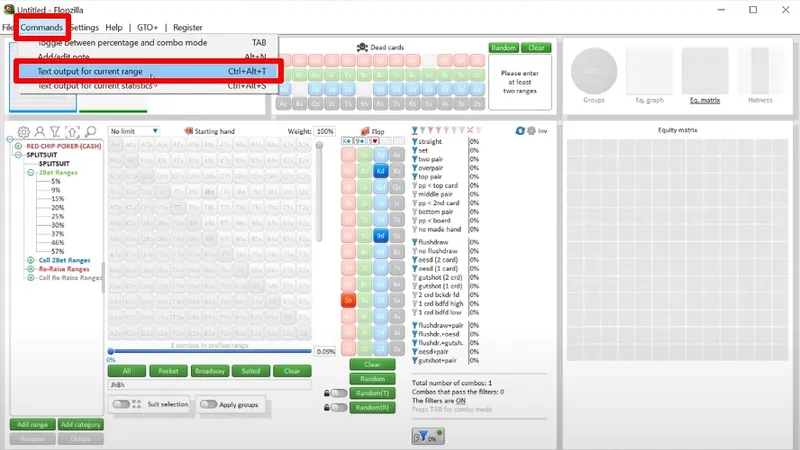800x450 pixels.
Task: Open the GTO+ menu
Action: pyautogui.click(x=147, y=27)
